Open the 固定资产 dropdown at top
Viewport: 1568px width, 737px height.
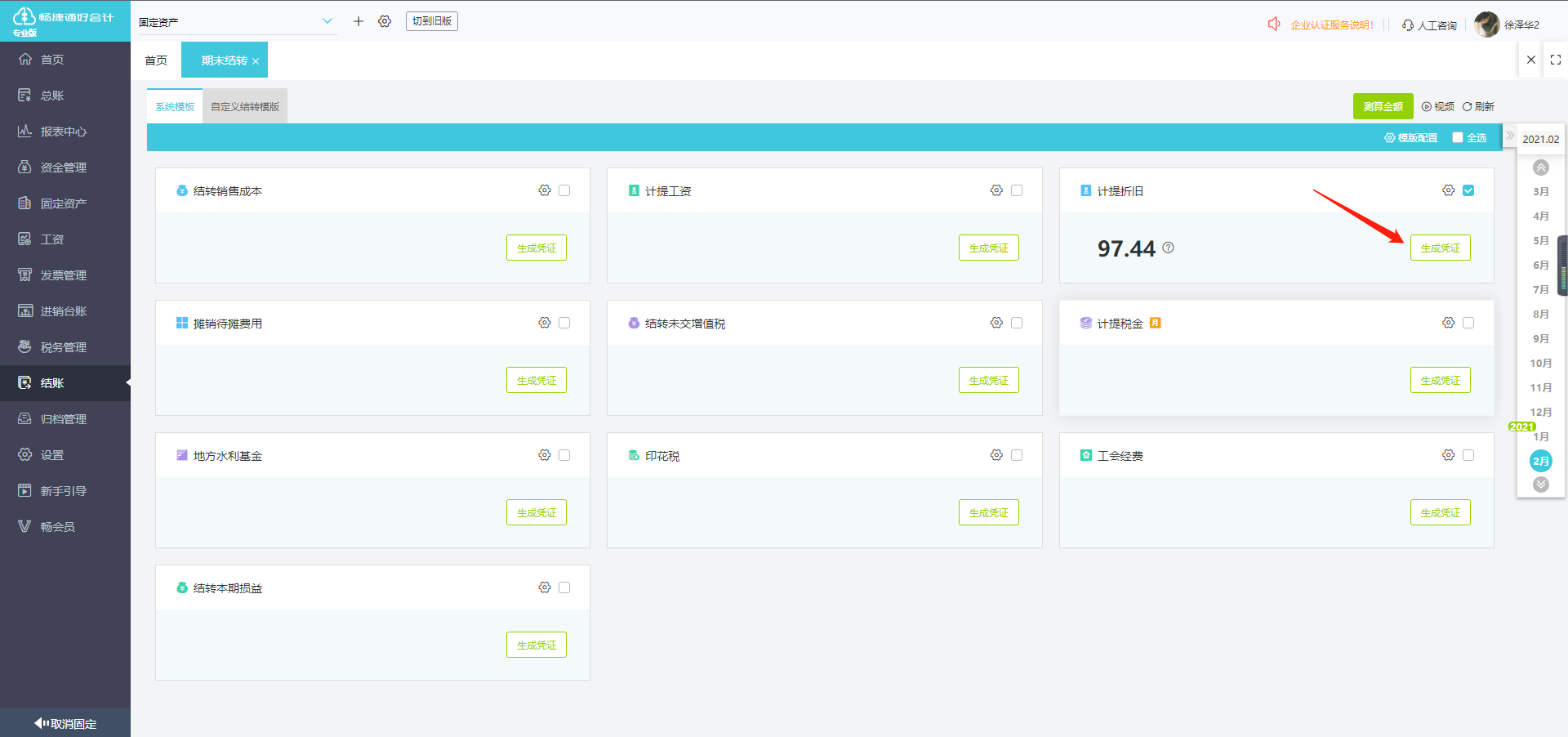click(237, 22)
